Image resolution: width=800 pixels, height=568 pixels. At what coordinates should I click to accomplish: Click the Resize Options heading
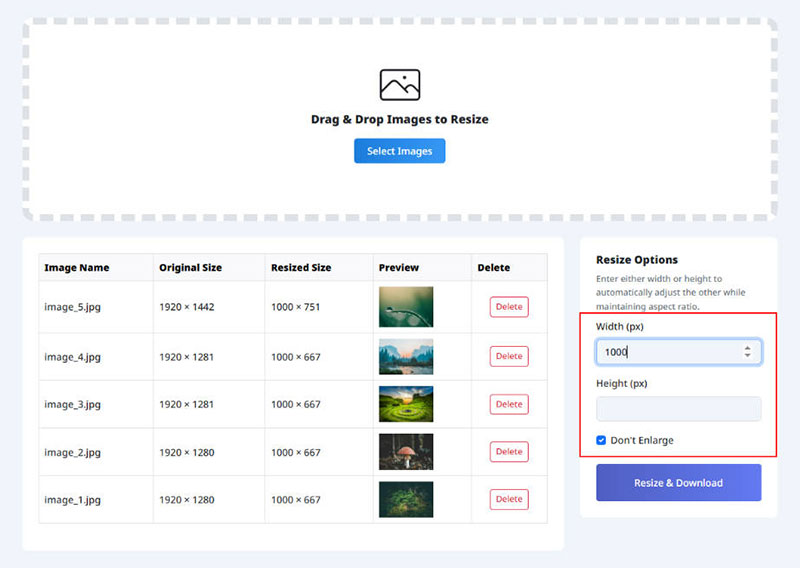tap(637, 260)
